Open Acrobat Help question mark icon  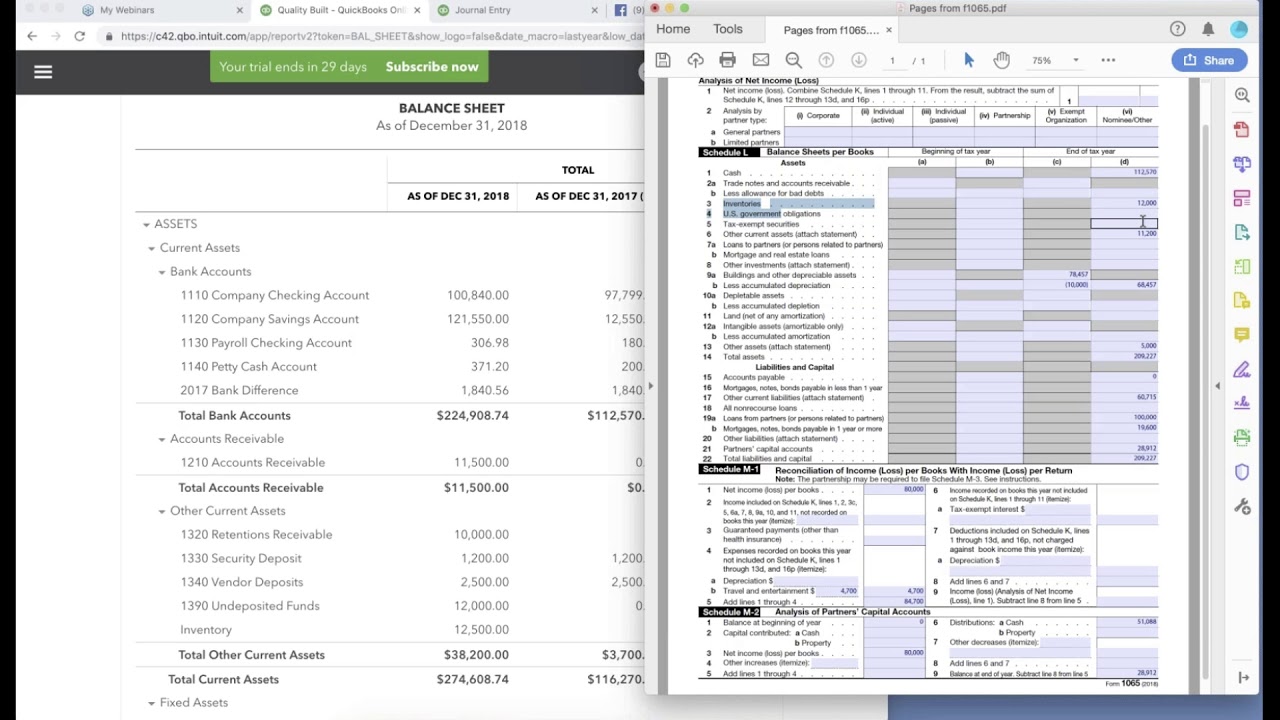coord(1177,29)
